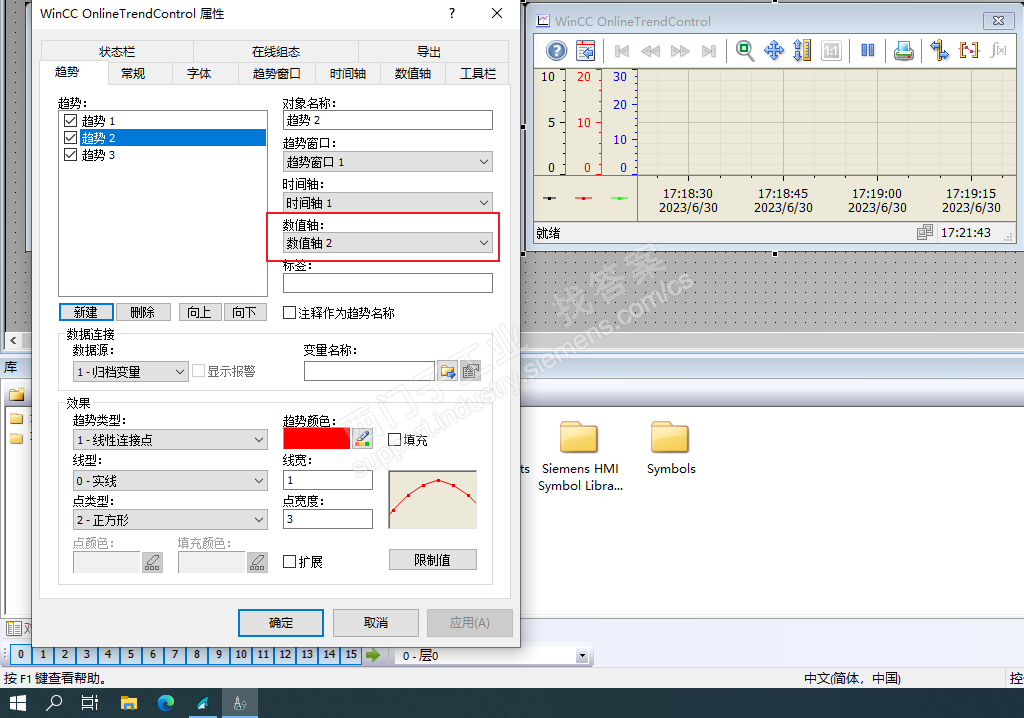Enable 注释作为趋势名称 checkbox
This screenshot has width=1024, height=718.
(289, 312)
